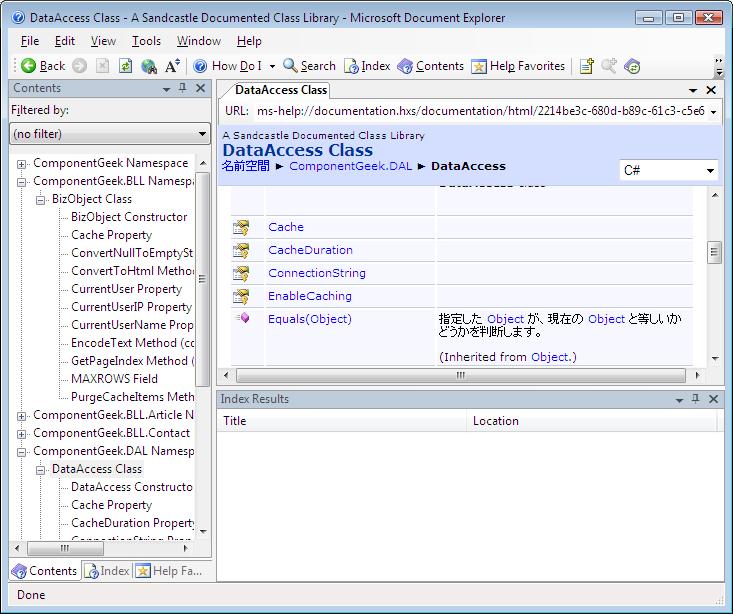Open the Contents panel options arrow
Image resolution: width=733 pixels, height=614 pixels.
point(166,89)
